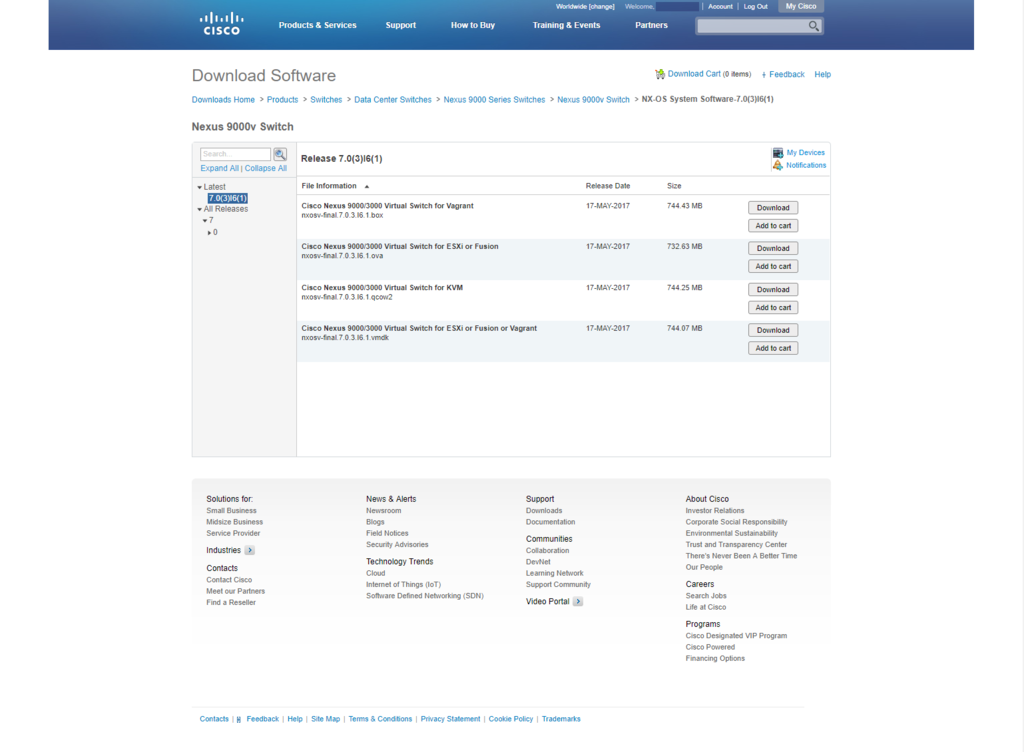Screen dimensions: 1024x752
Task: Open Nexus 9000 Series Switches breadcrumb
Action: (x=494, y=100)
